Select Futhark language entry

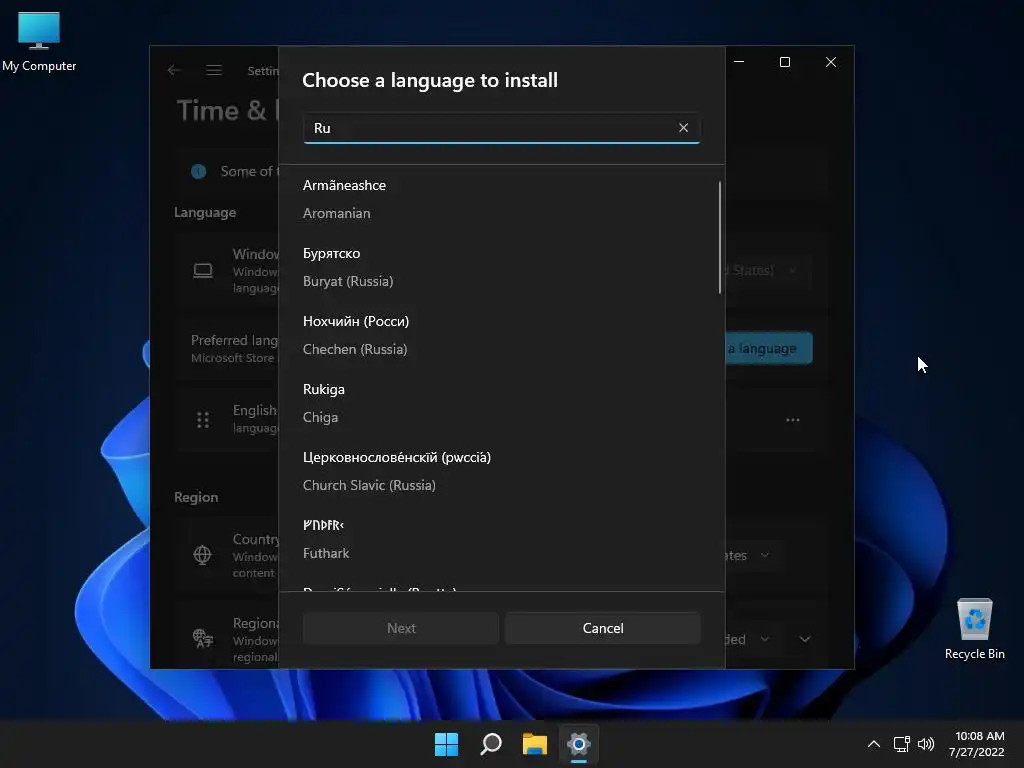coord(501,539)
